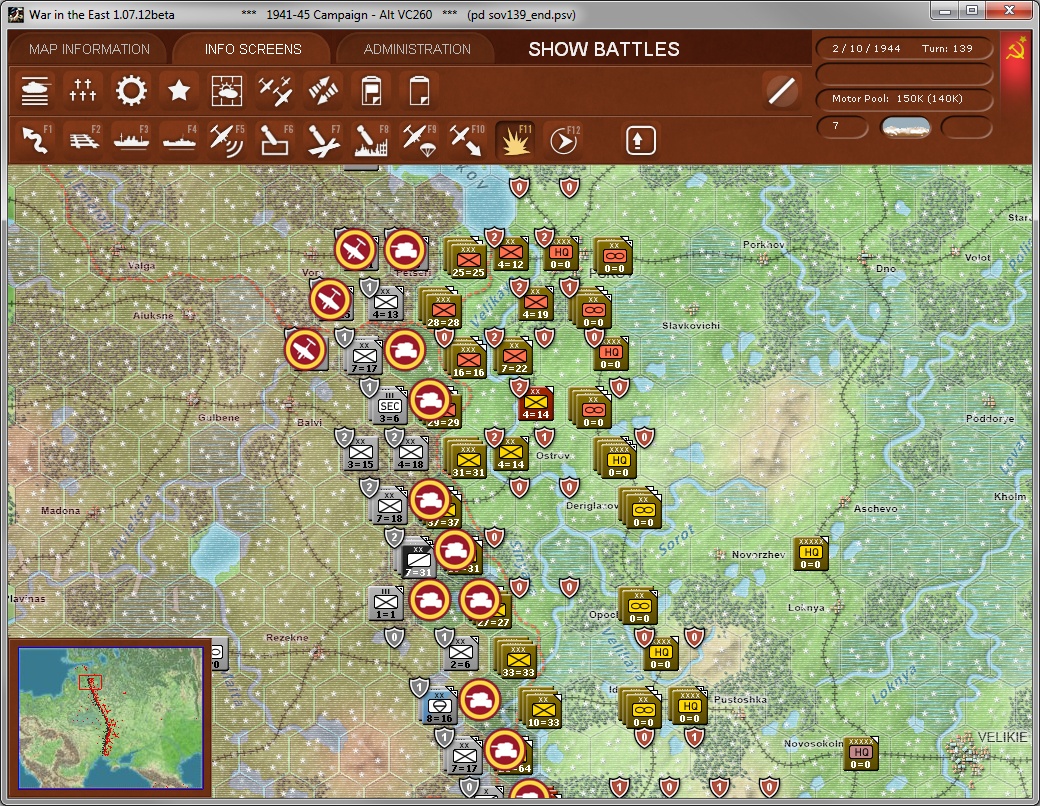Open ground battle marker at Petseri
This screenshot has height=806, width=1040.
point(405,249)
